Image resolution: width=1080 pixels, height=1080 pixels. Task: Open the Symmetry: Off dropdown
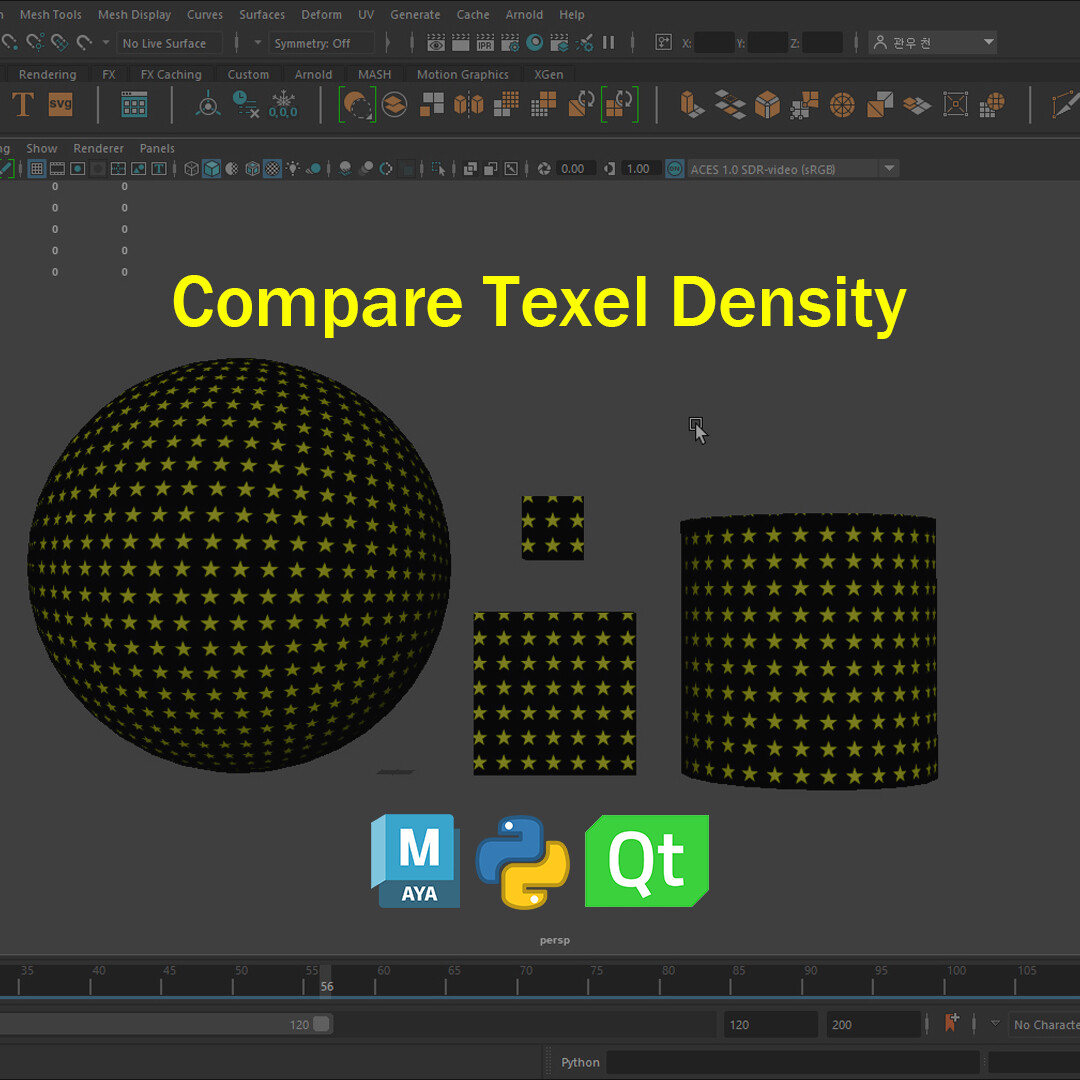coord(322,42)
